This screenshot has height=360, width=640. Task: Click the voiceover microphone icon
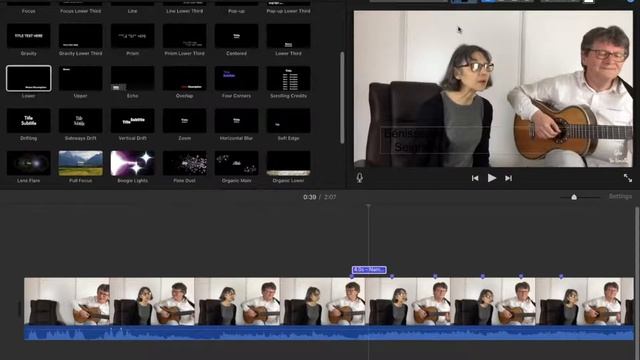360,178
